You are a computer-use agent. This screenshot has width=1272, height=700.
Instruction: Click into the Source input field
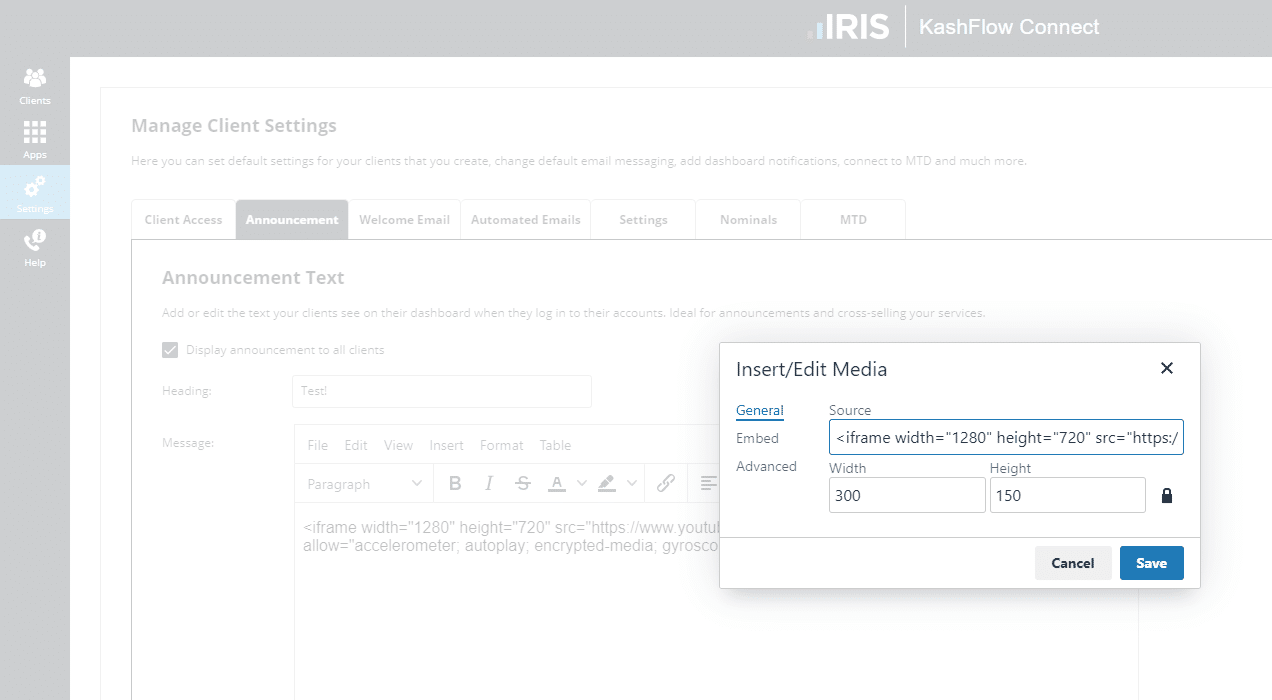pyautogui.click(x=1006, y=437)
